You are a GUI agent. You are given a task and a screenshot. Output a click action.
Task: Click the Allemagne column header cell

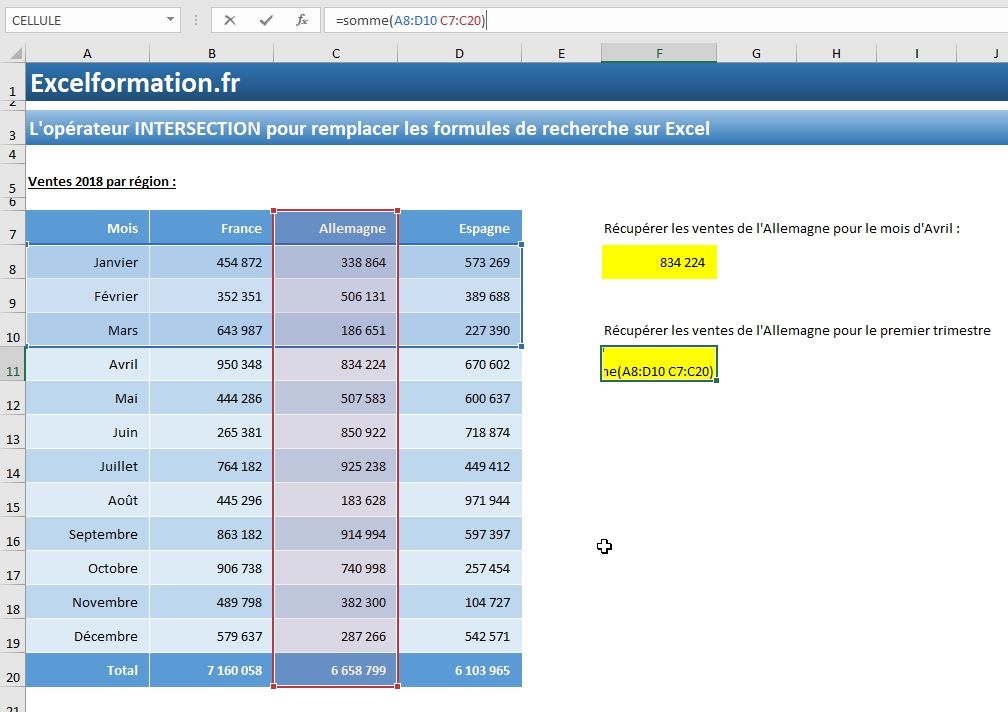coord(337,228)
